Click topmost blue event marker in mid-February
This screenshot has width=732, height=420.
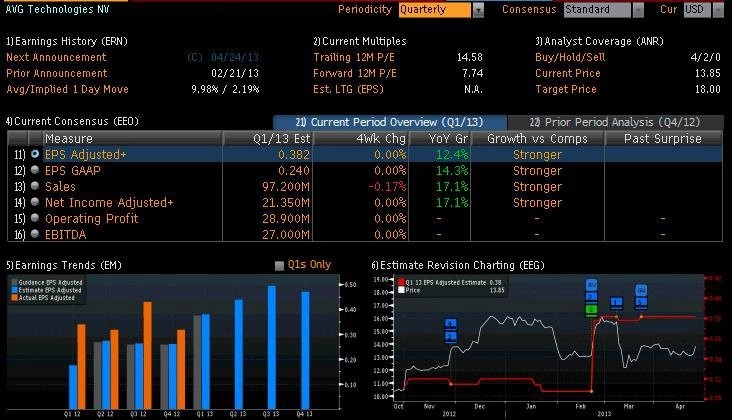tap(591, 285)
